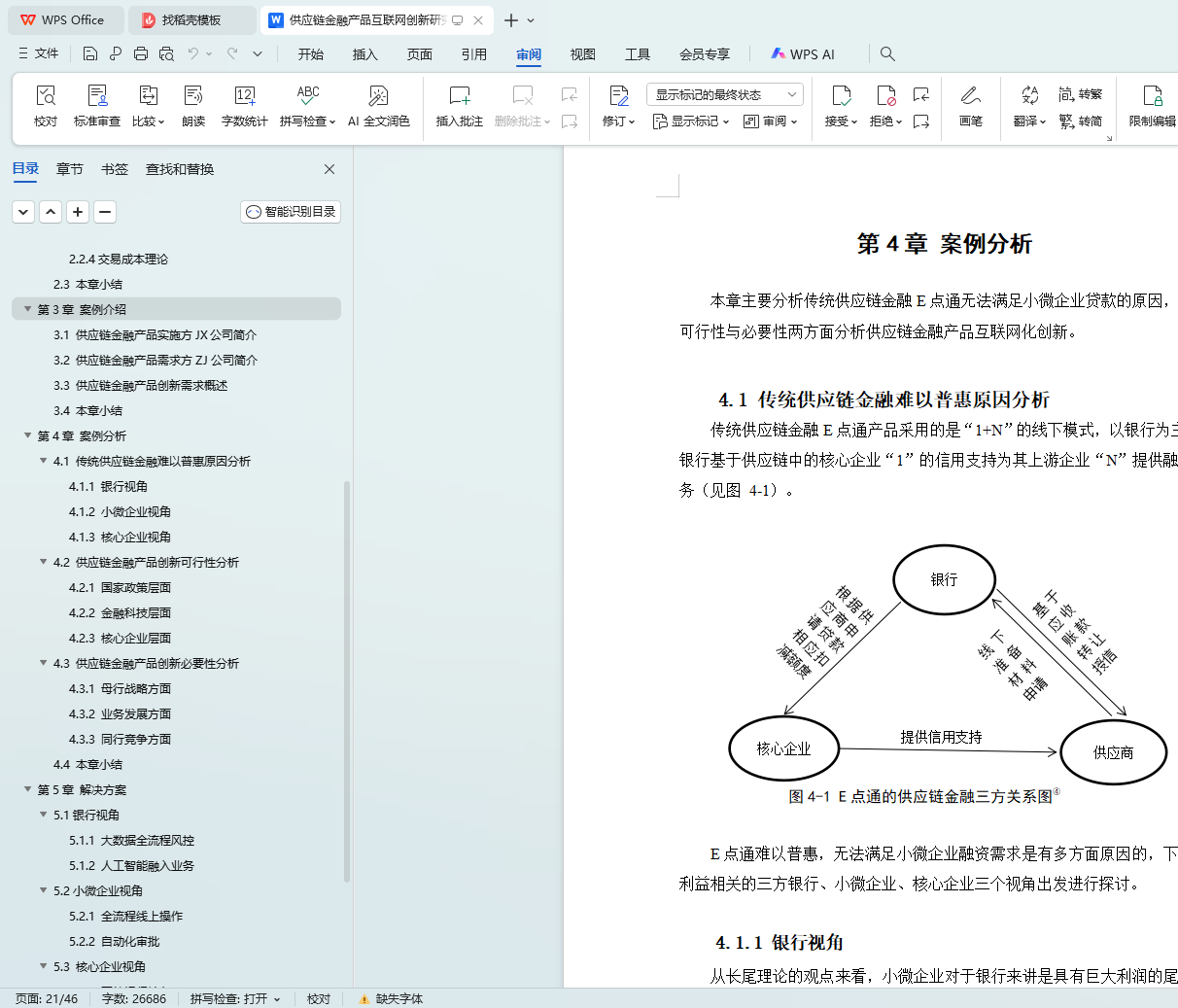
Task: Click status bar 校对 button
Action: pos(319,998)
